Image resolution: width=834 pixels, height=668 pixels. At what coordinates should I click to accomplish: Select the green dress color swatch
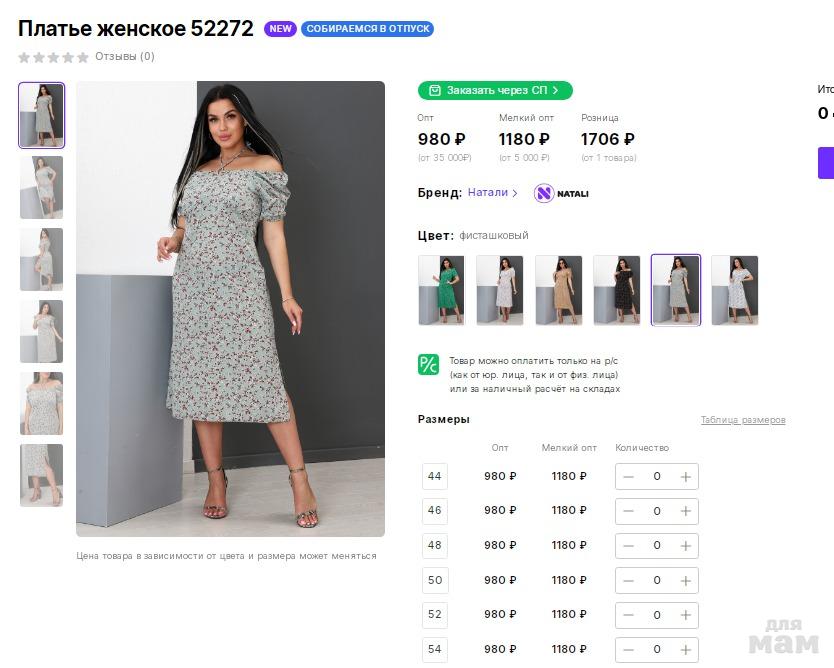coord(441,290)
